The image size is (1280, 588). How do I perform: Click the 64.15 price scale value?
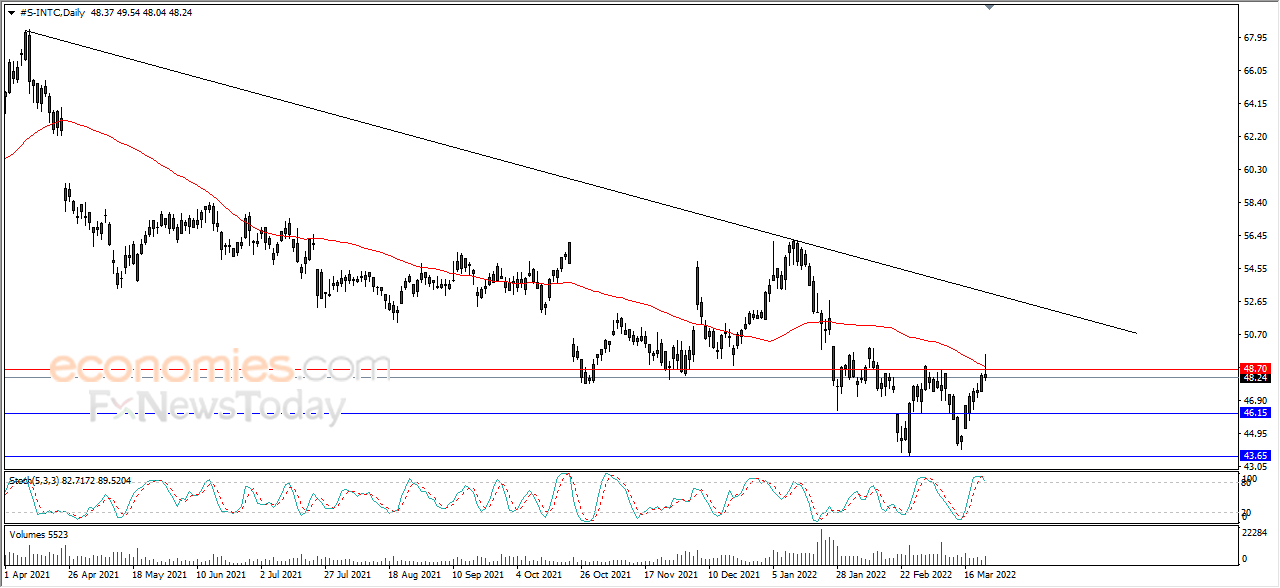tap(1255, 104)
